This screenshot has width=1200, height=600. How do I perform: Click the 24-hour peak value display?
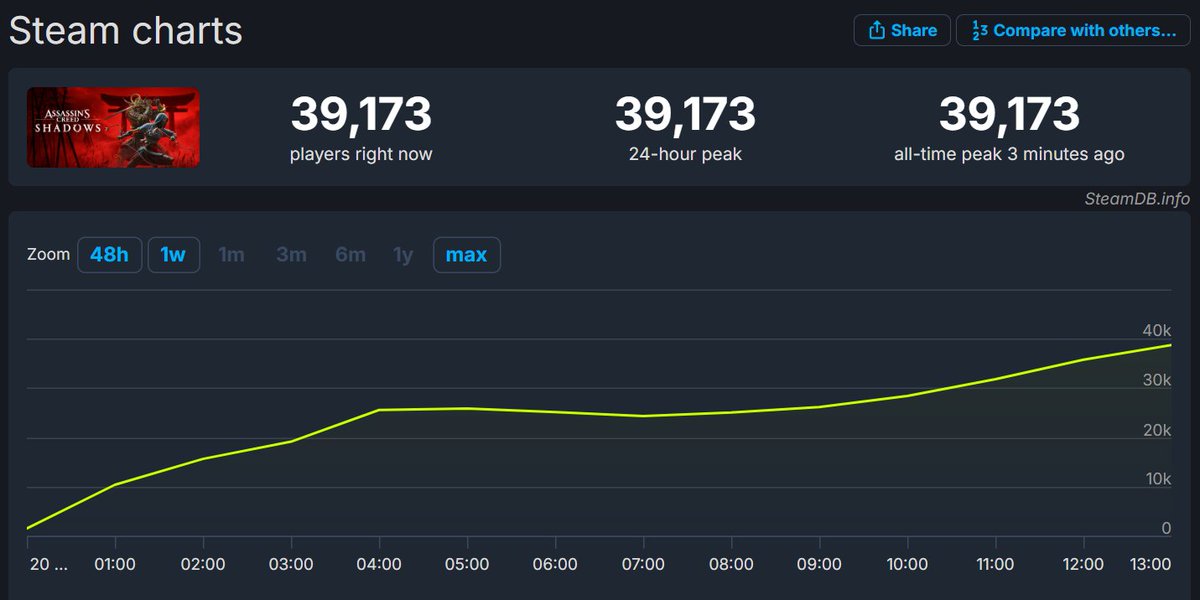(685, 115)
